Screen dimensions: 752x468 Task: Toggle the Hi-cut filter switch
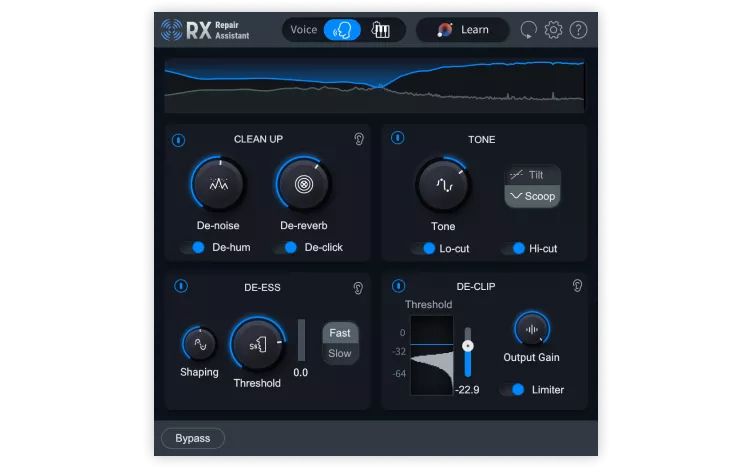[x=514, y=248]
